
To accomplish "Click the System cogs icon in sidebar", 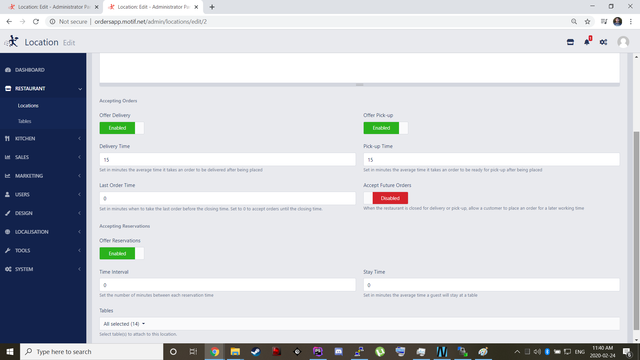I will tap(8, 269).
